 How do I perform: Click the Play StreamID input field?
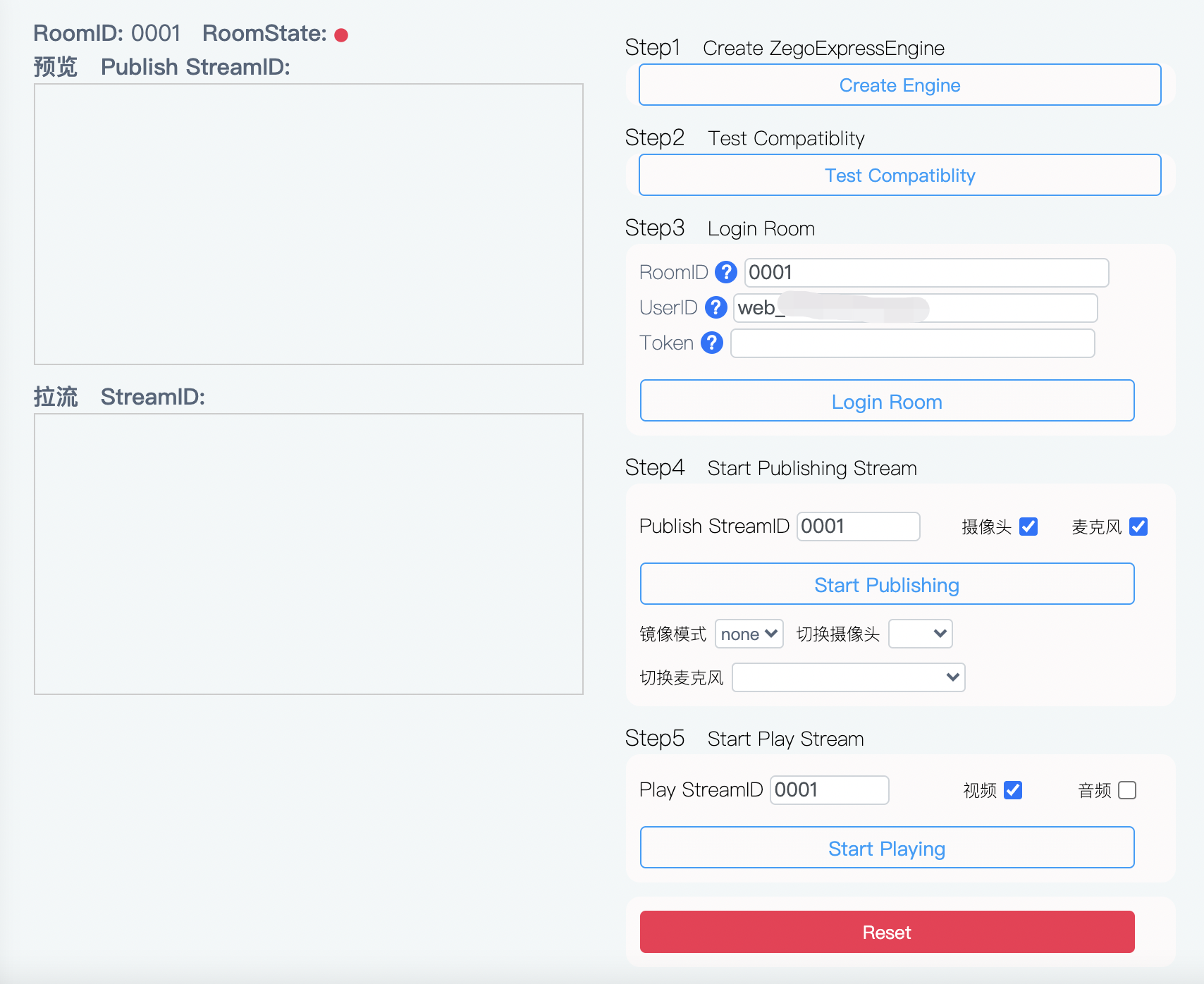coord(829,790)
